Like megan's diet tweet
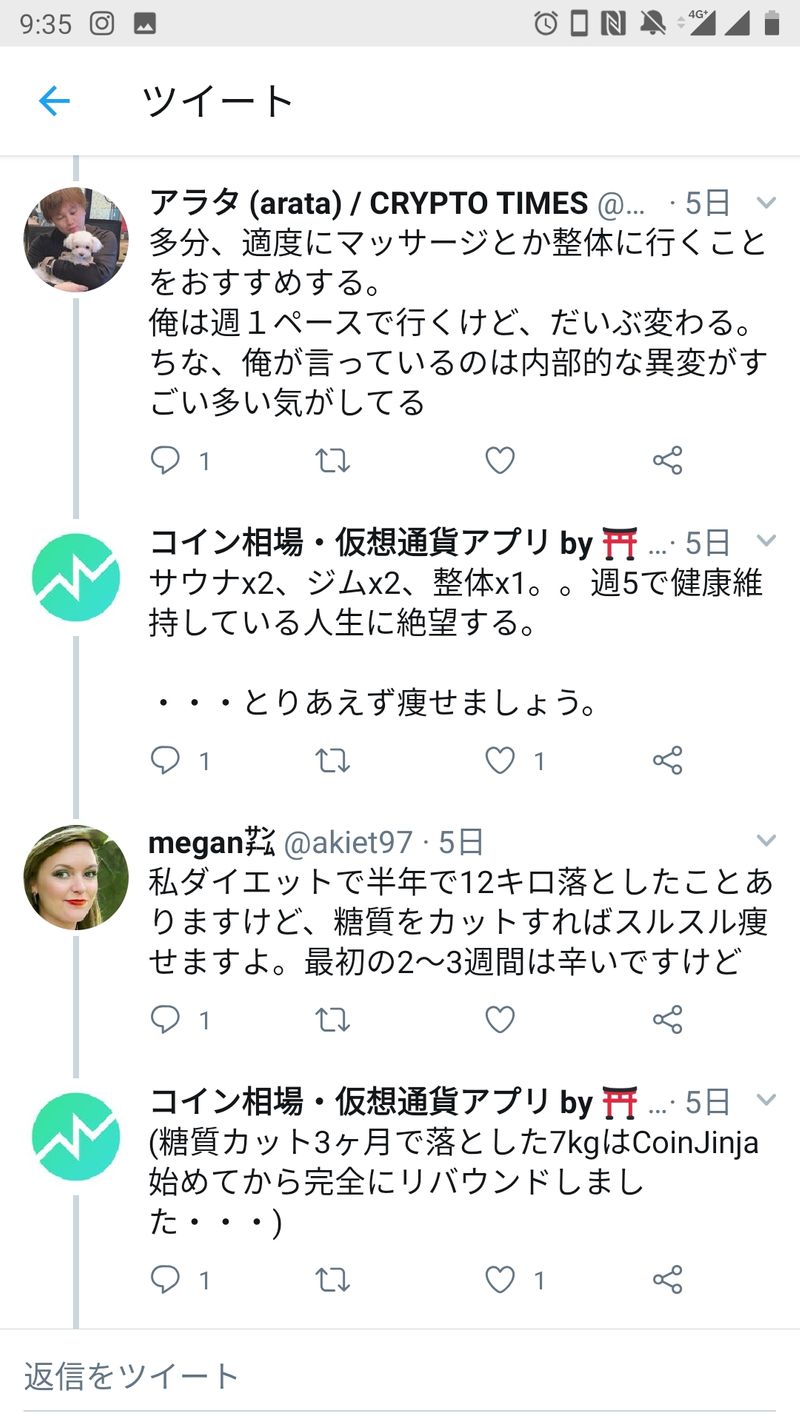800x1422 pixels. (500, 1019)
